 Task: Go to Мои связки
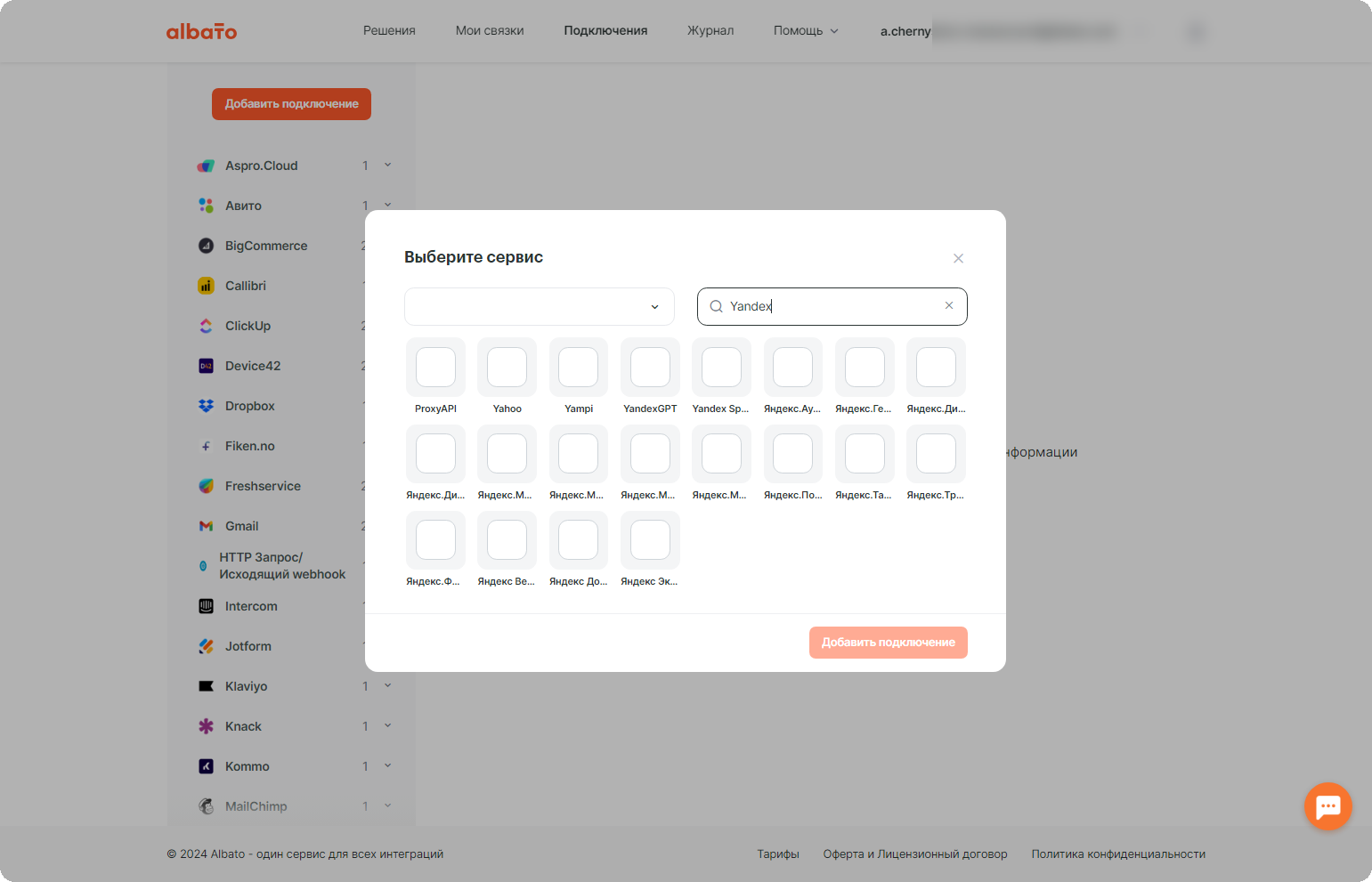[x=490, y=30]
